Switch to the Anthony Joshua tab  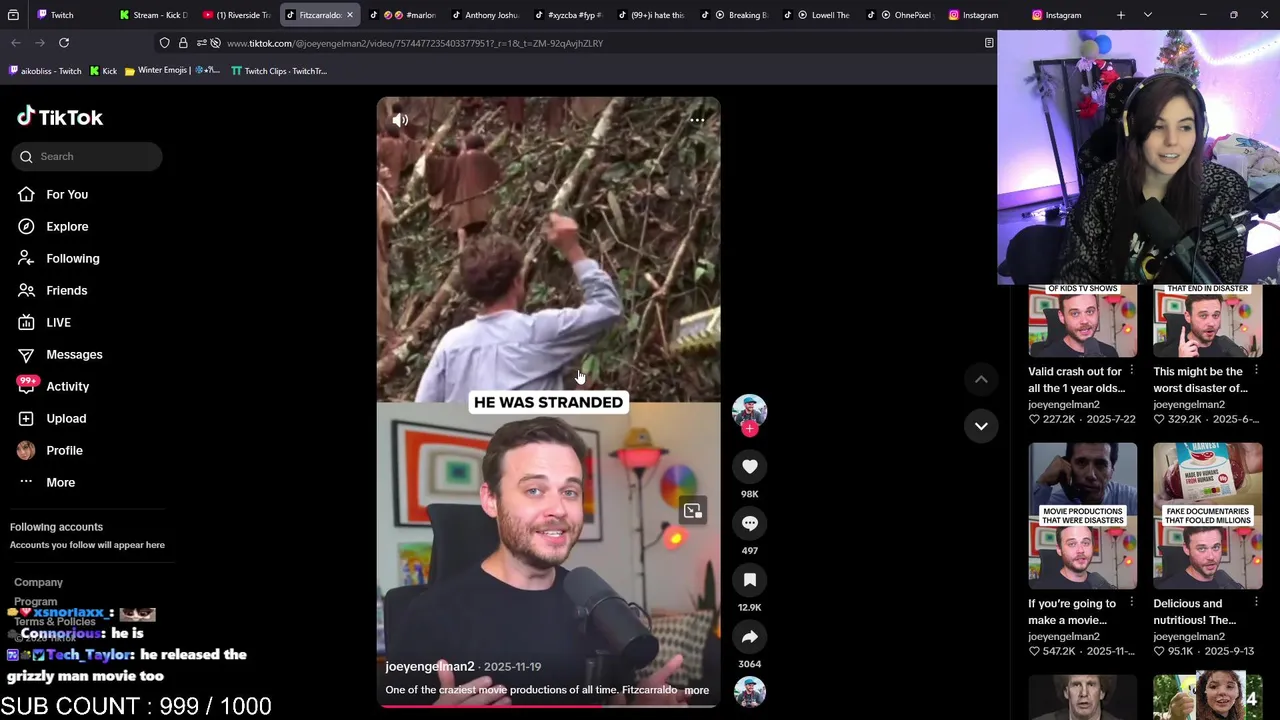485,15
